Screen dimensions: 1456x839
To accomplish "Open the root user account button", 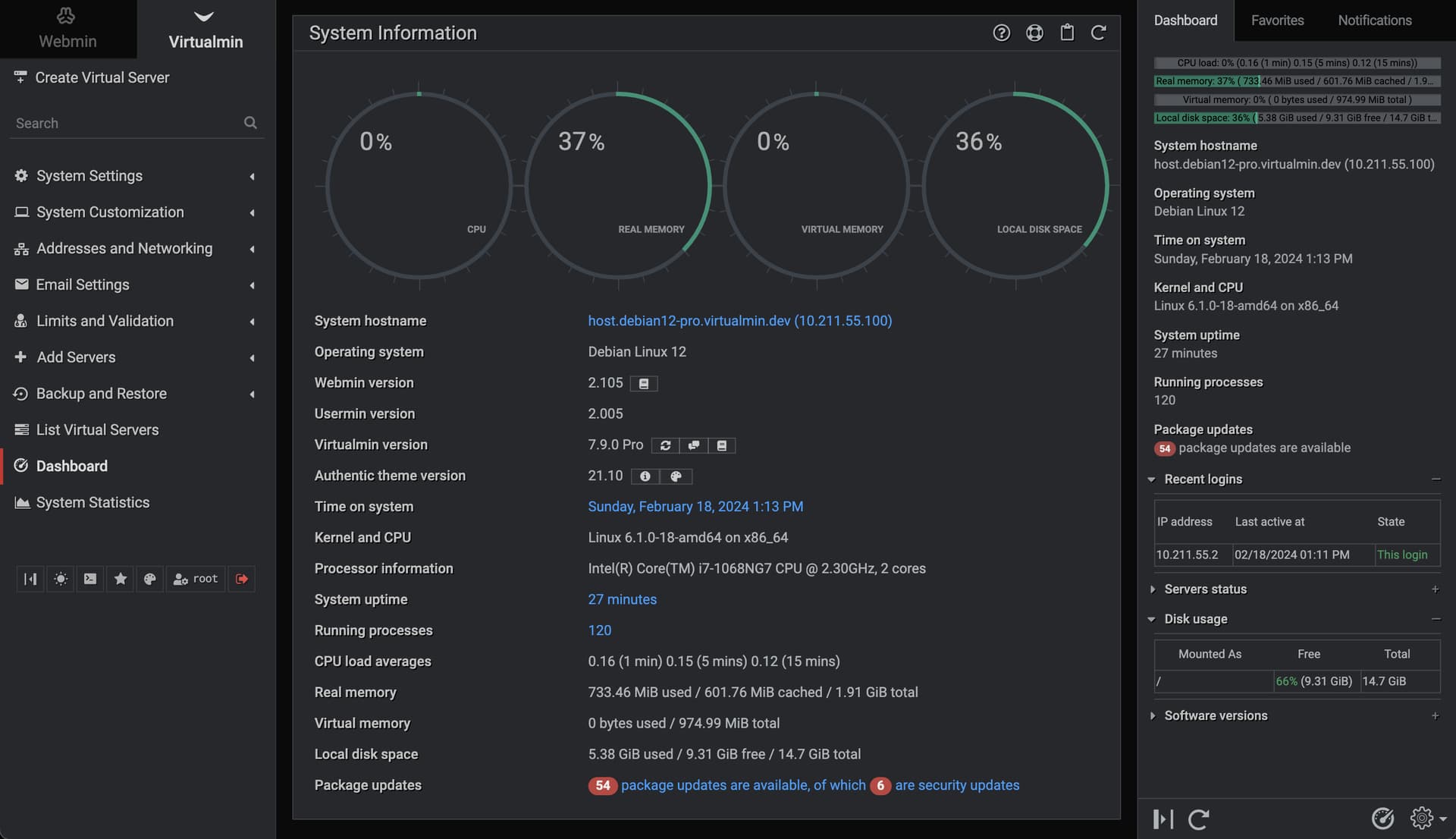I will 196,579.
